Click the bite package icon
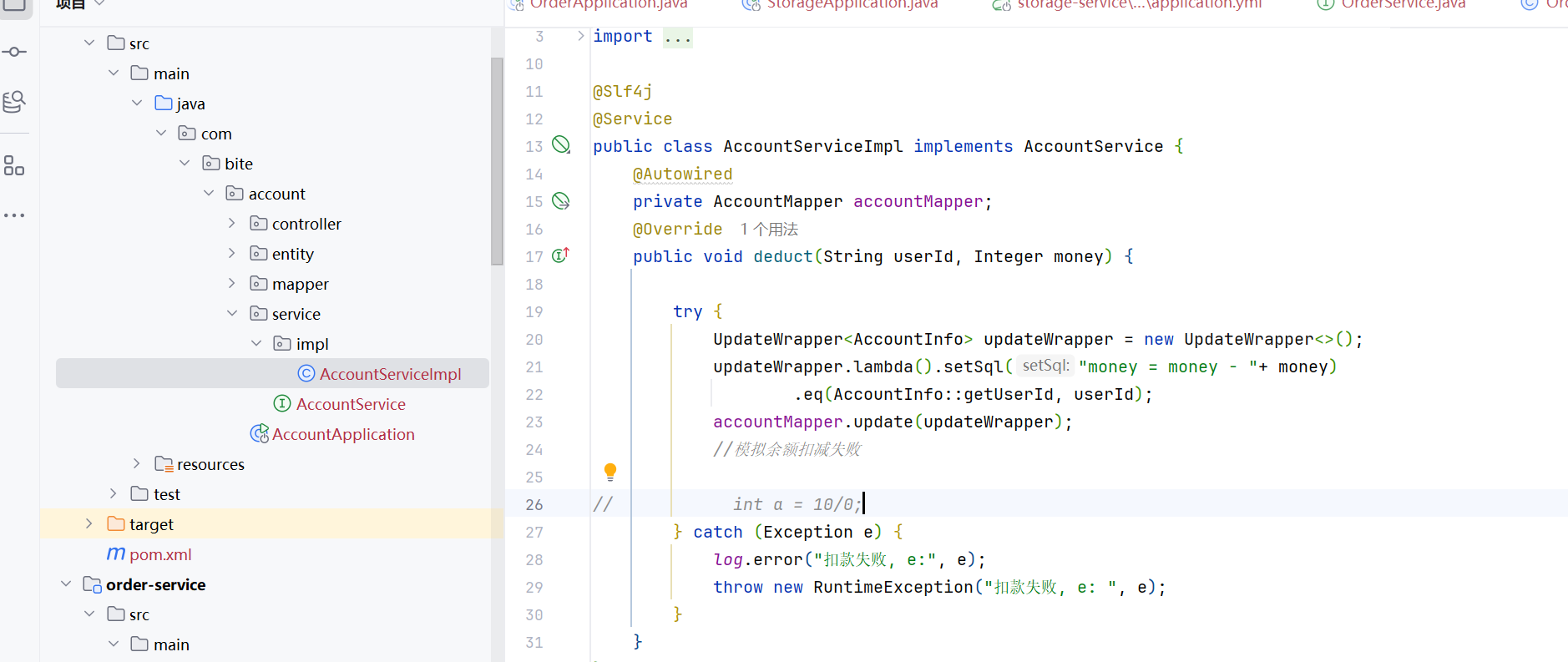The image size is (1568, 662). pos(211,163)
